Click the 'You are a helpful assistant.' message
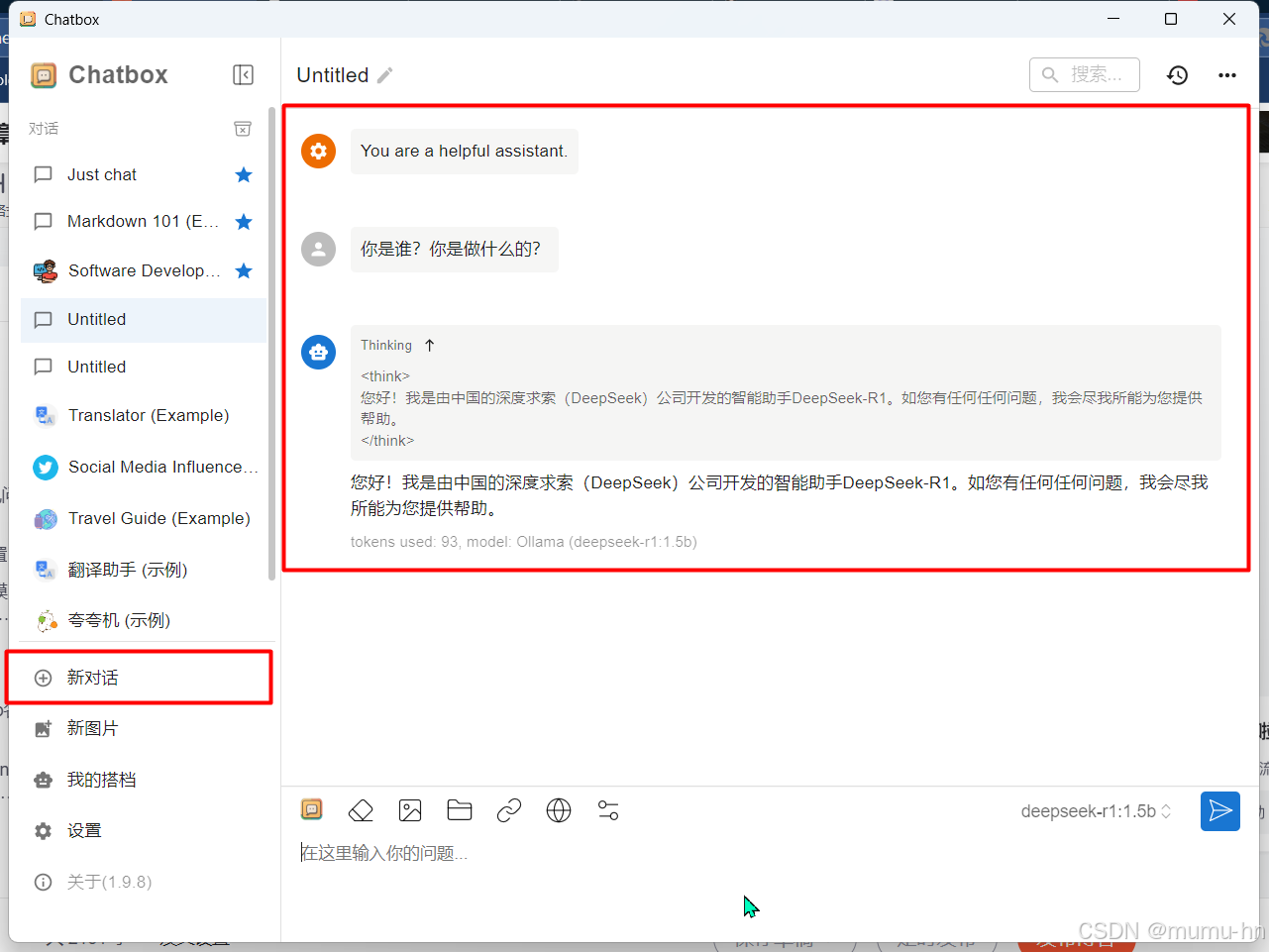 point(464,152)
